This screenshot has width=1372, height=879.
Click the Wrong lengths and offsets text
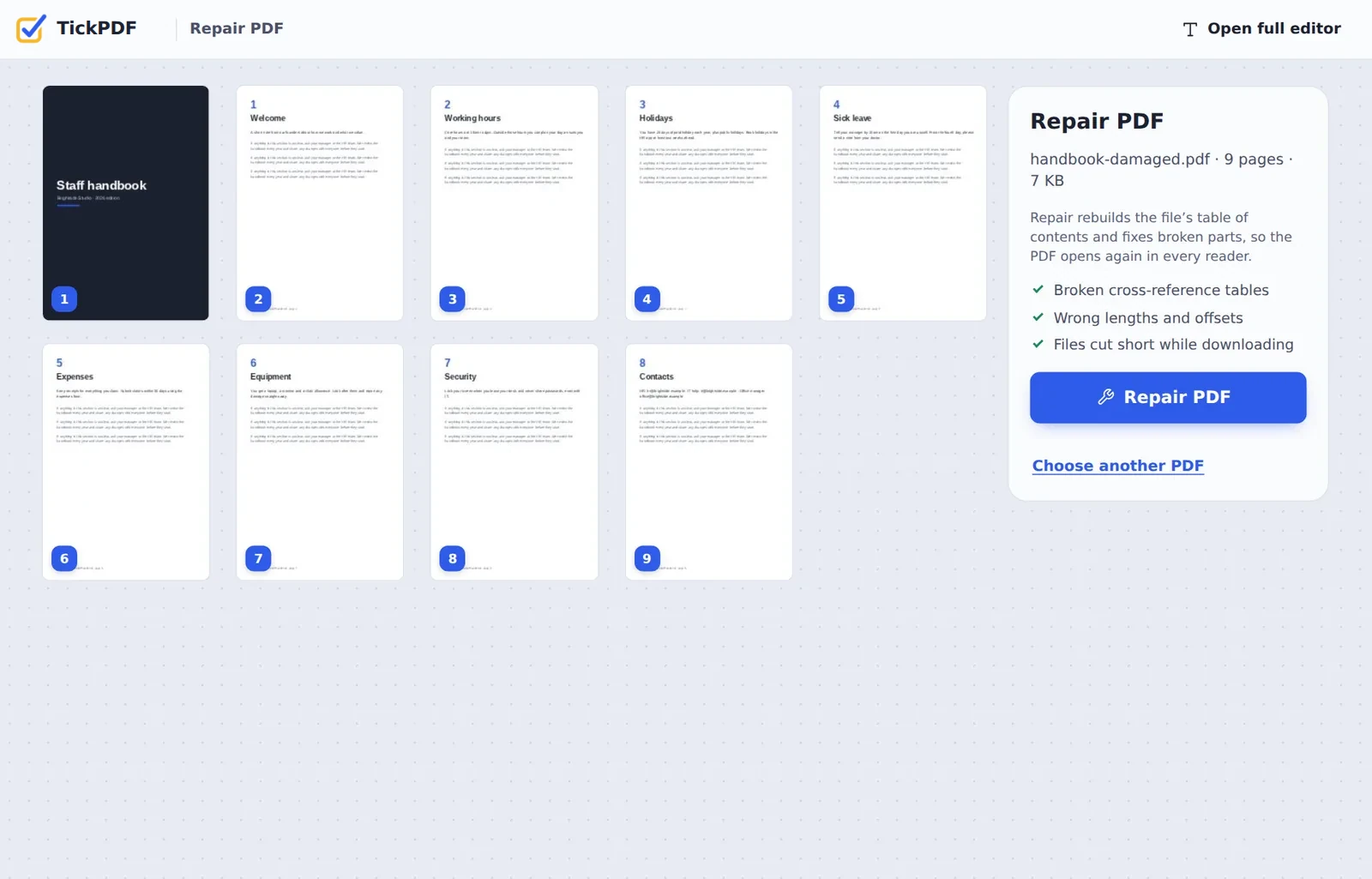click(1148, 317)
